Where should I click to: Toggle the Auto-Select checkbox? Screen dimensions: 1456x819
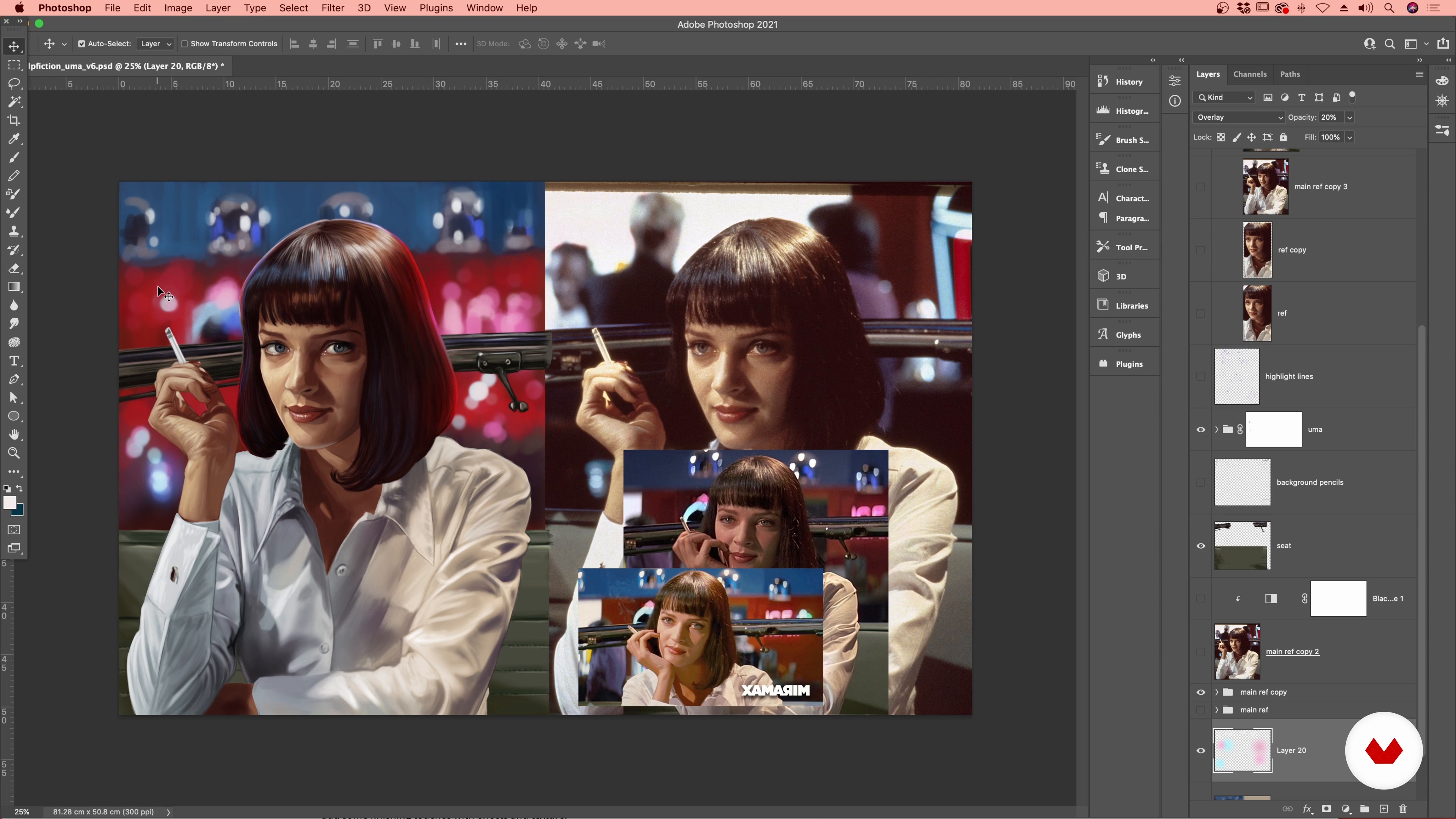point(82,44)
